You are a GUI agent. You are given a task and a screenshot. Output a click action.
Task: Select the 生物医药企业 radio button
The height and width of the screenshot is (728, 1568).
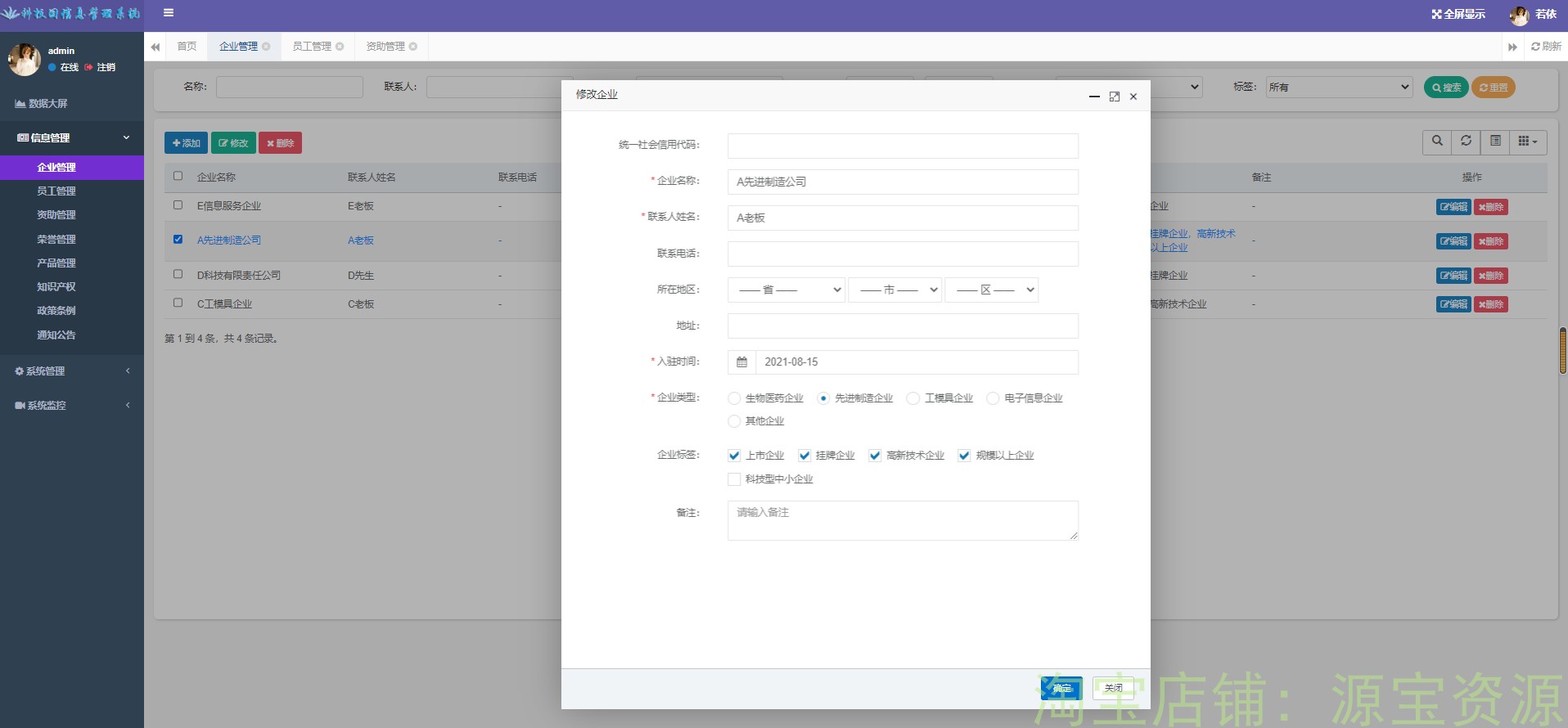click(734, 398)
